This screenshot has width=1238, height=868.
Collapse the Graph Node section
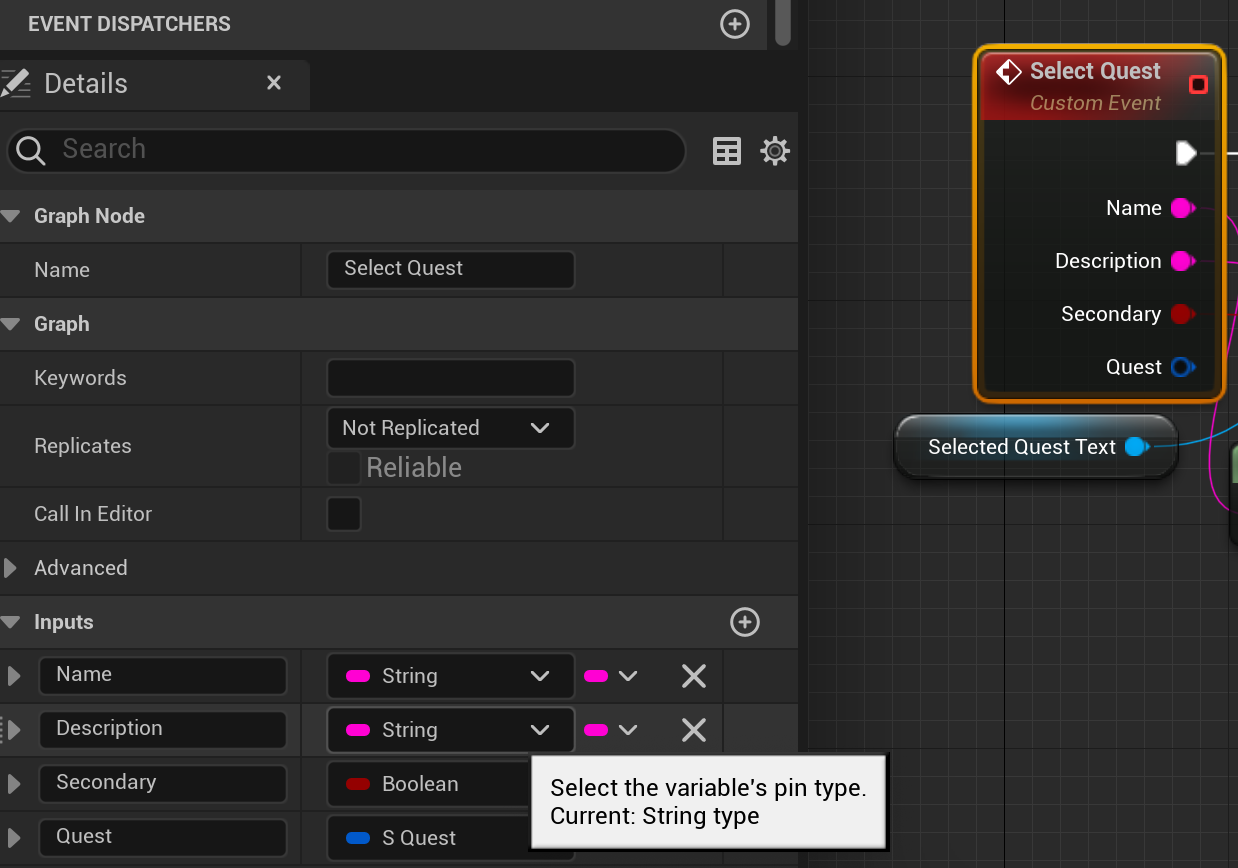[x=11, y=216]
